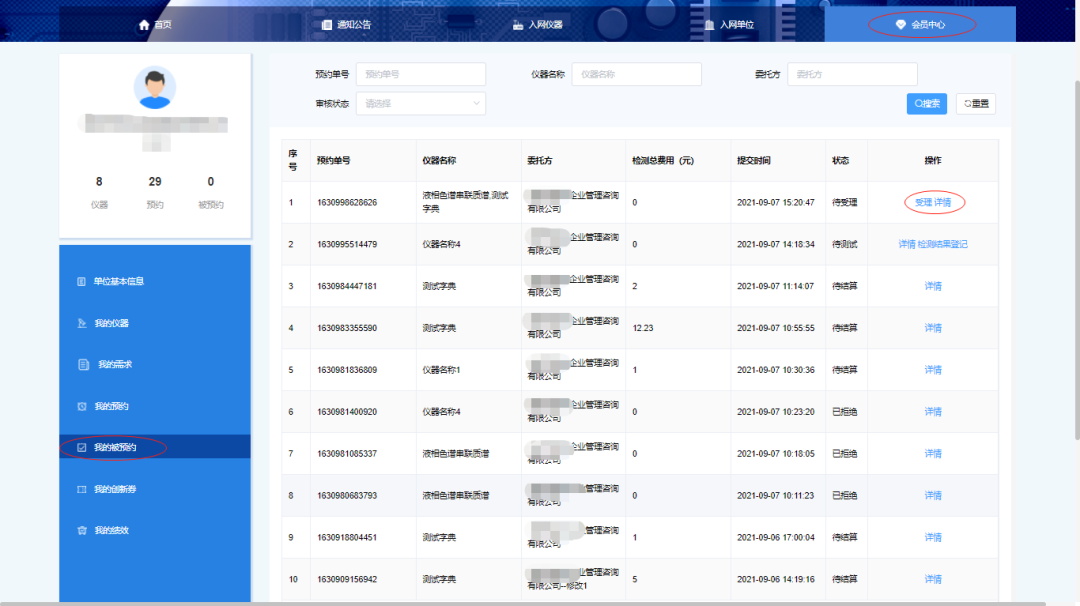Open 单位基本信息 in the sidebar

point(119,281)
